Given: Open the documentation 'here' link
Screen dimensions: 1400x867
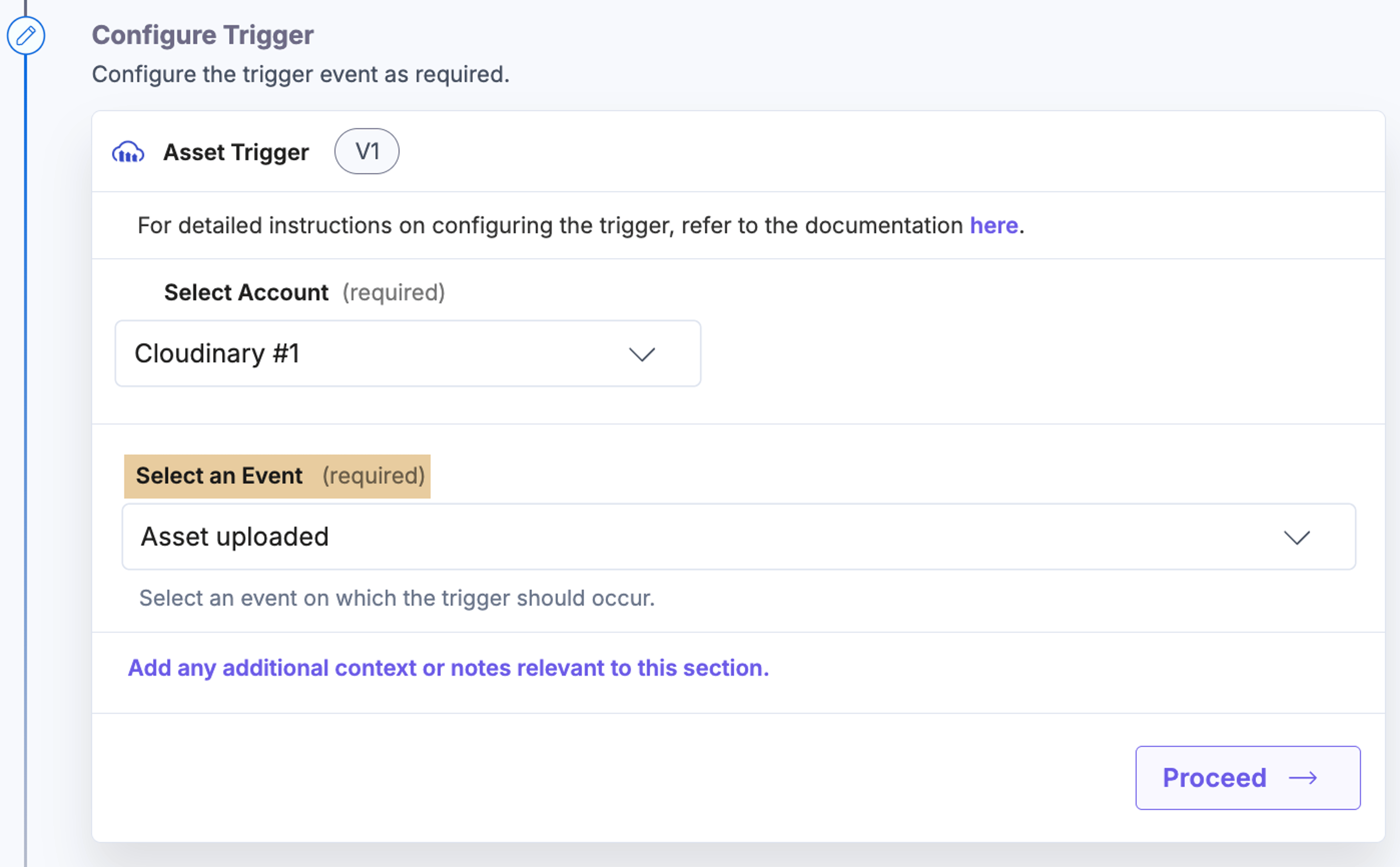Looking at the screenshot, I should click(993, 225).
